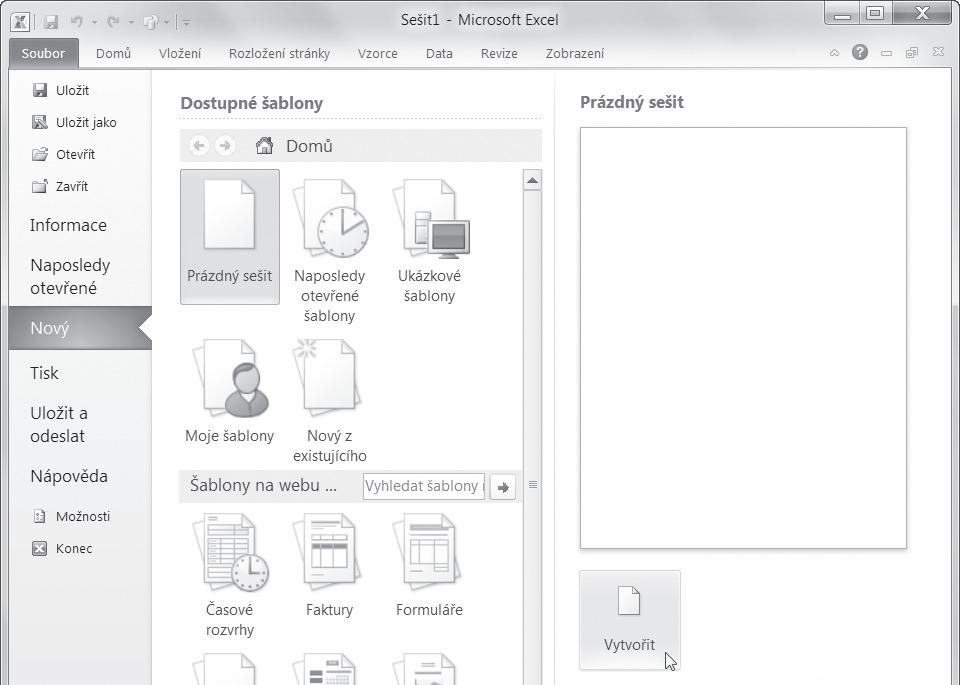This screenshot has height=685, width=960.
Task: Open Excel Help question mark icon
Action: pyautogui.click(x=860, y=52)
